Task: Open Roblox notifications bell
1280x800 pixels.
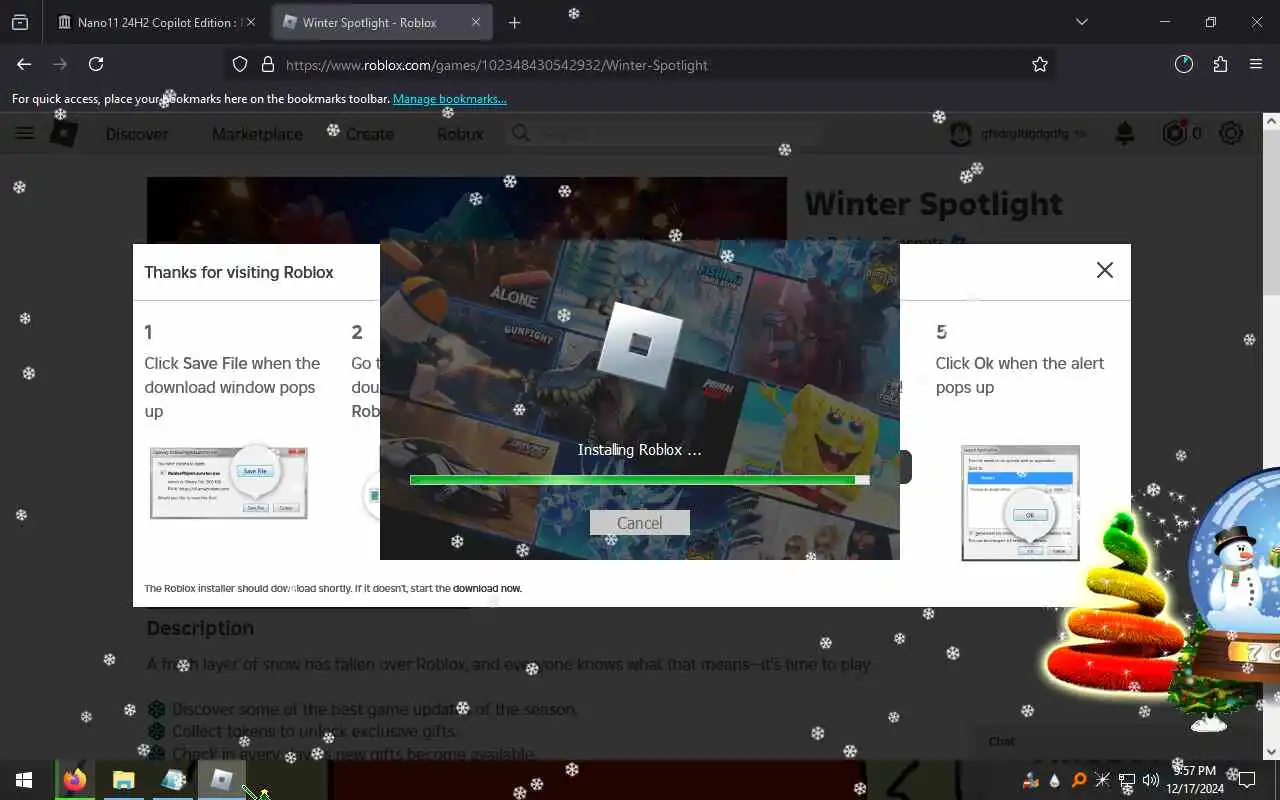Action: [x=1125, y=133]
